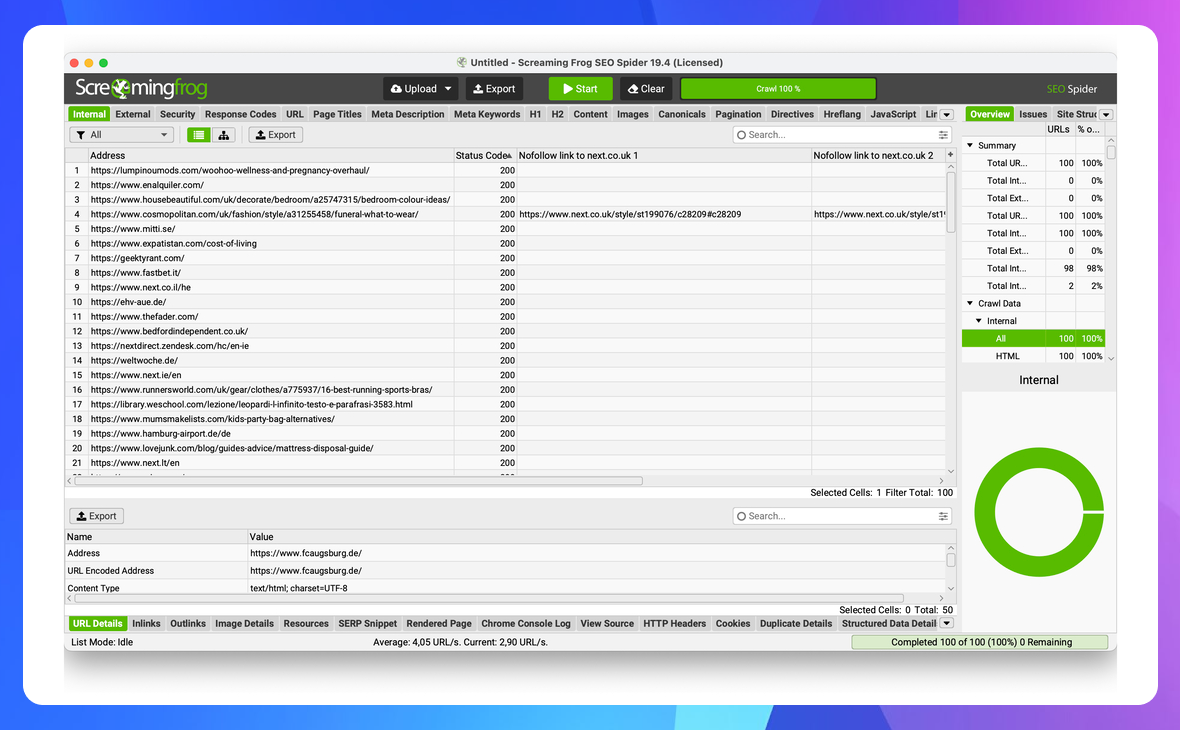Viewport: 1180px width, 730px height.
Task: Open the All filter dropdown
Action: point(122,135)
